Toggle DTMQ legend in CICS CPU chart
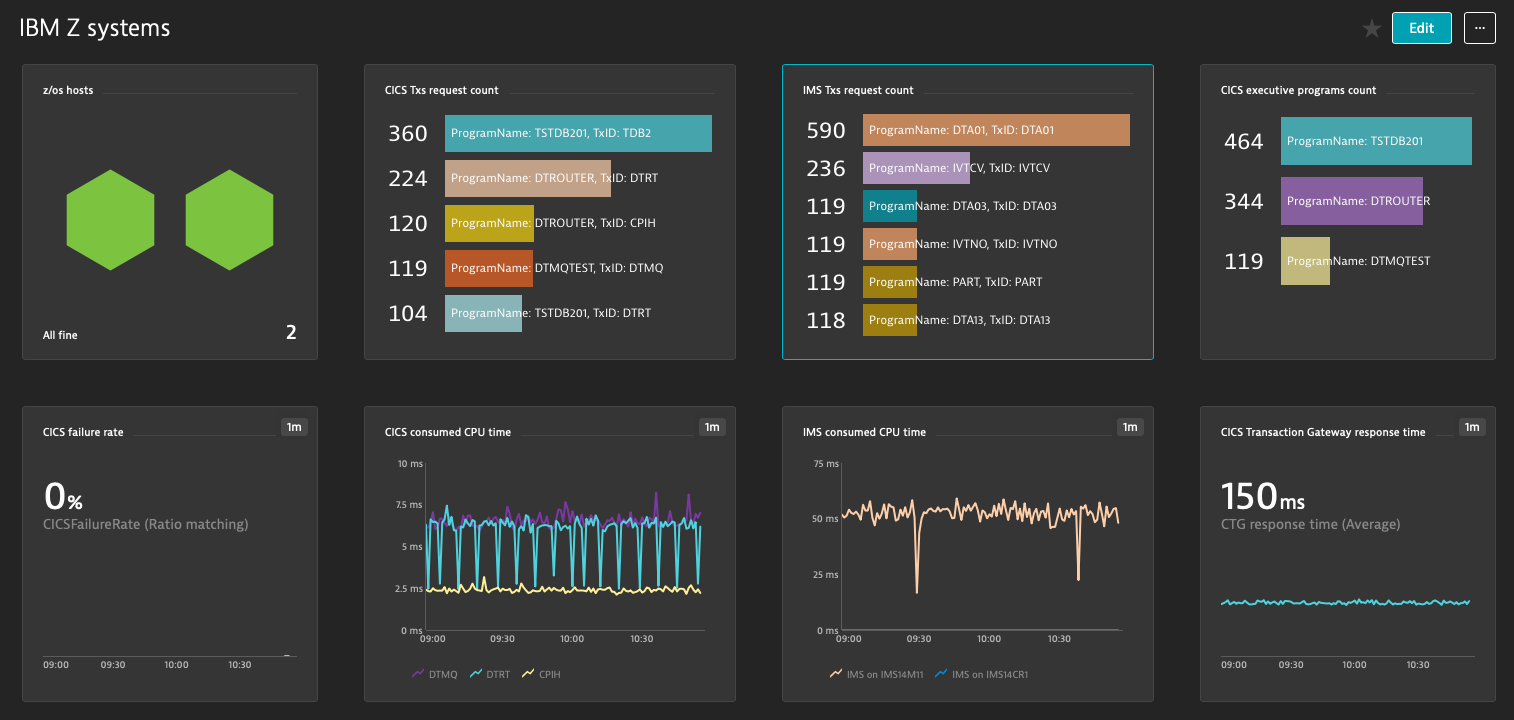 (x=434, y=674)
